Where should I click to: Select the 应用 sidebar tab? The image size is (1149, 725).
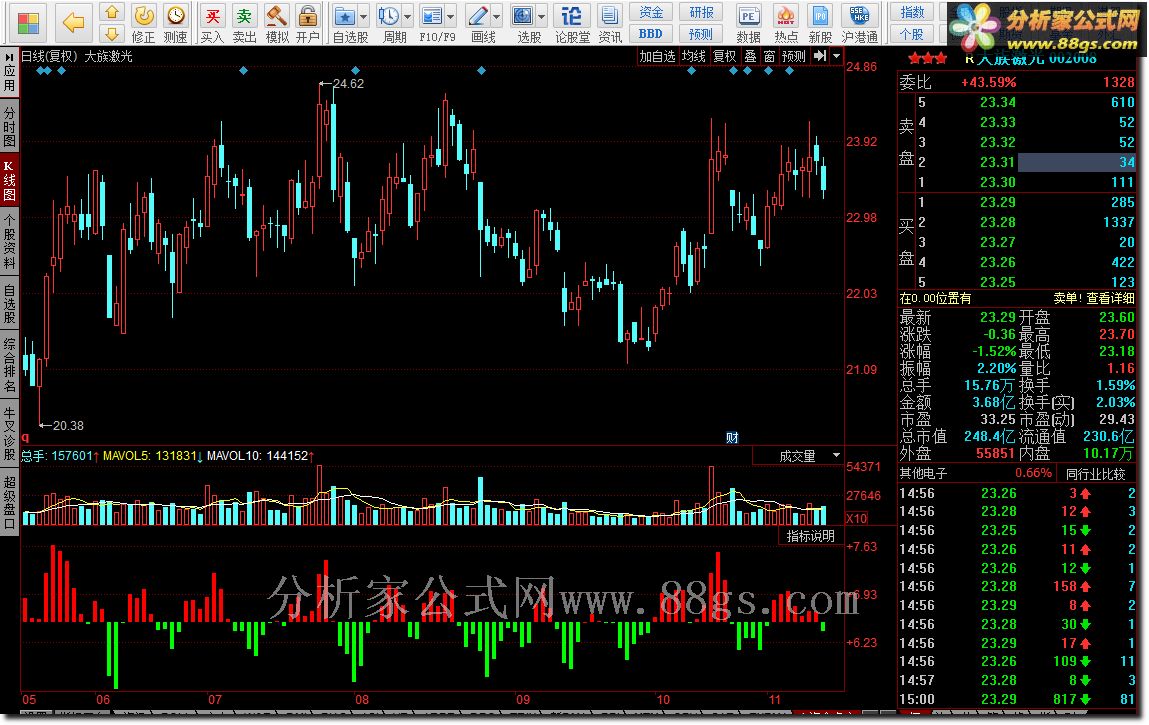coord(9,72)
